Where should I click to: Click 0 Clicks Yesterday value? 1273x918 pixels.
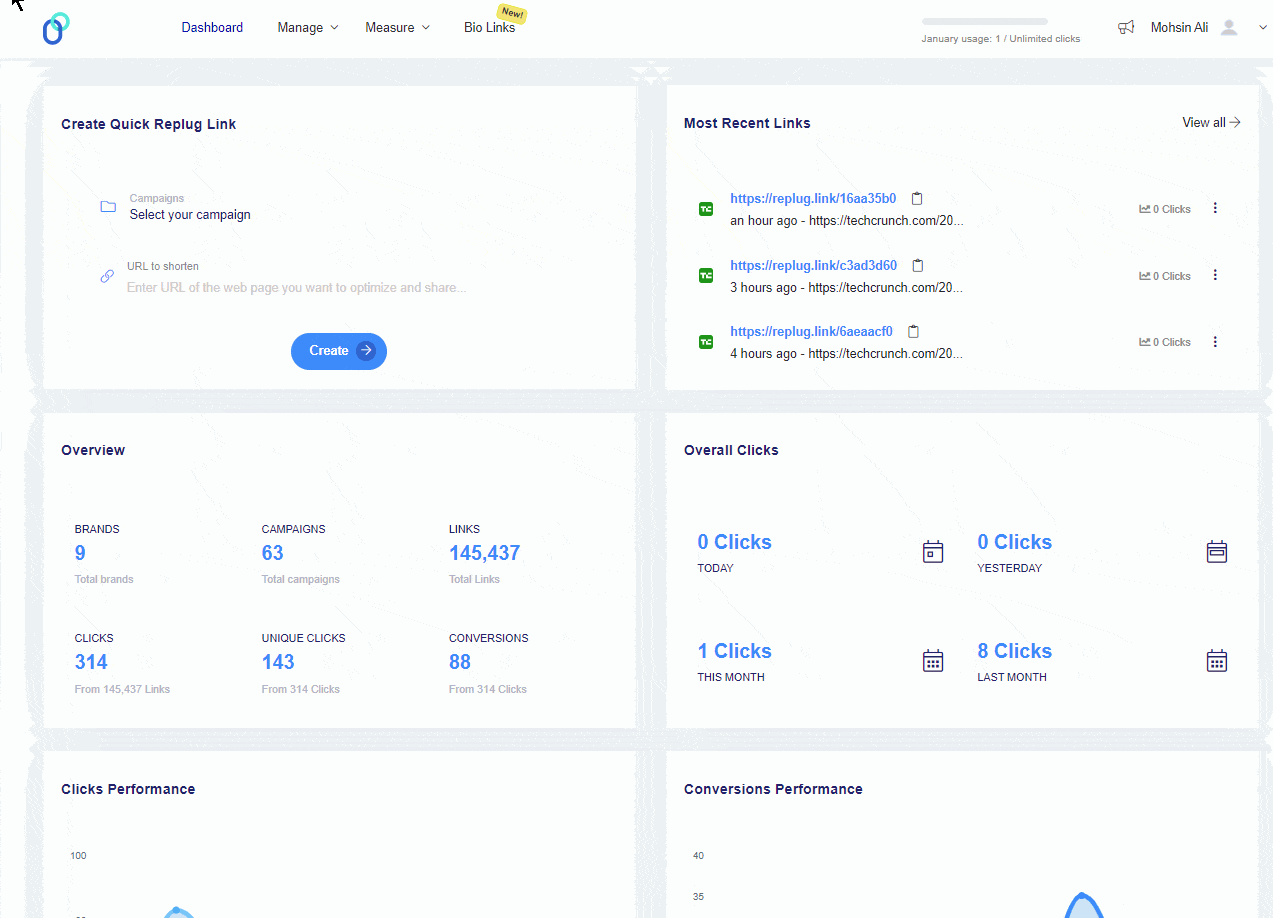click(x=1014, y=542)
